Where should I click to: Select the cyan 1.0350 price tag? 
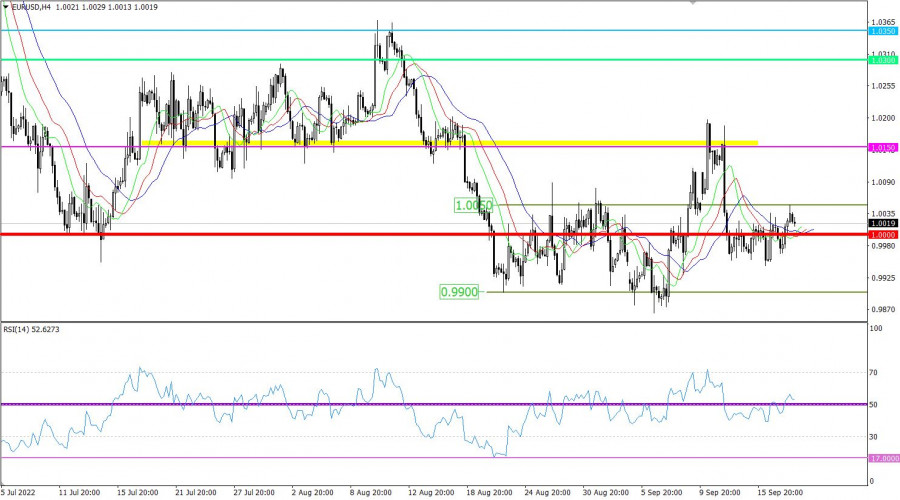point(882,32)
